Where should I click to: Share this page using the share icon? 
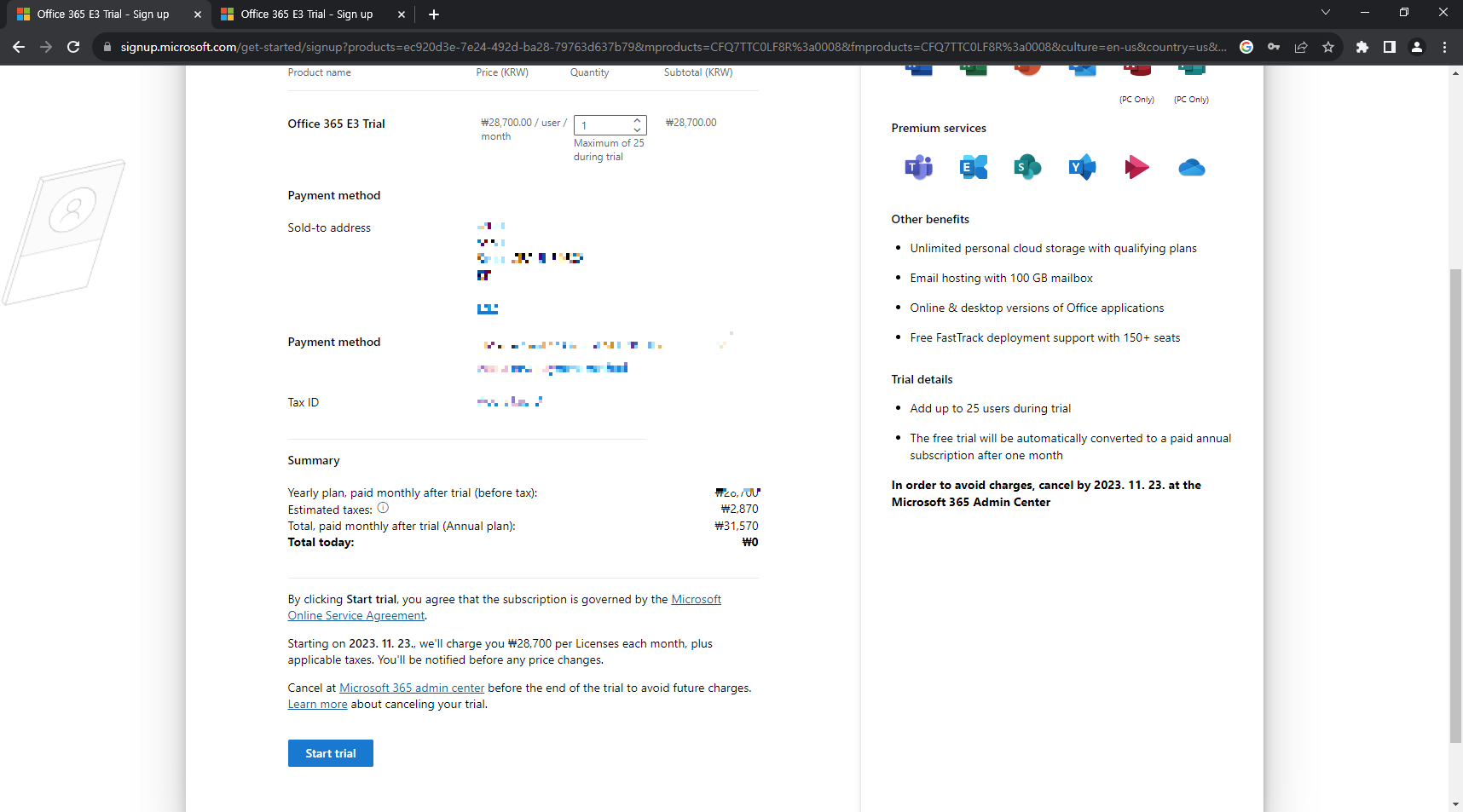[x=1301, y=47]
